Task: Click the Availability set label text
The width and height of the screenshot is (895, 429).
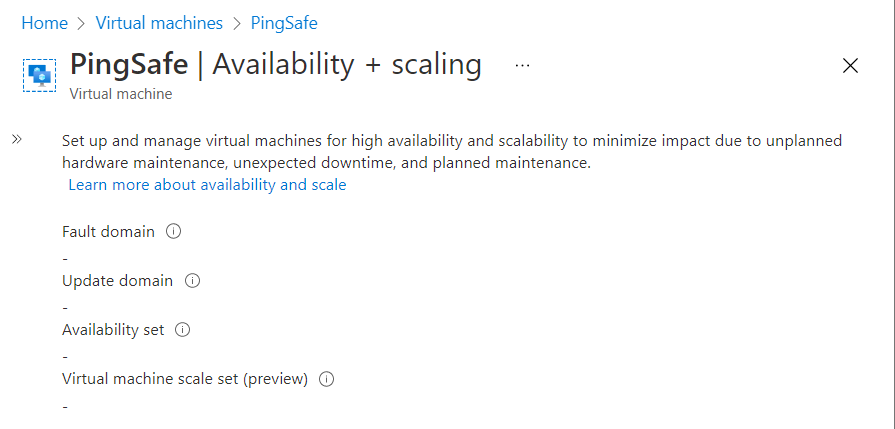Action: (113, 329)
